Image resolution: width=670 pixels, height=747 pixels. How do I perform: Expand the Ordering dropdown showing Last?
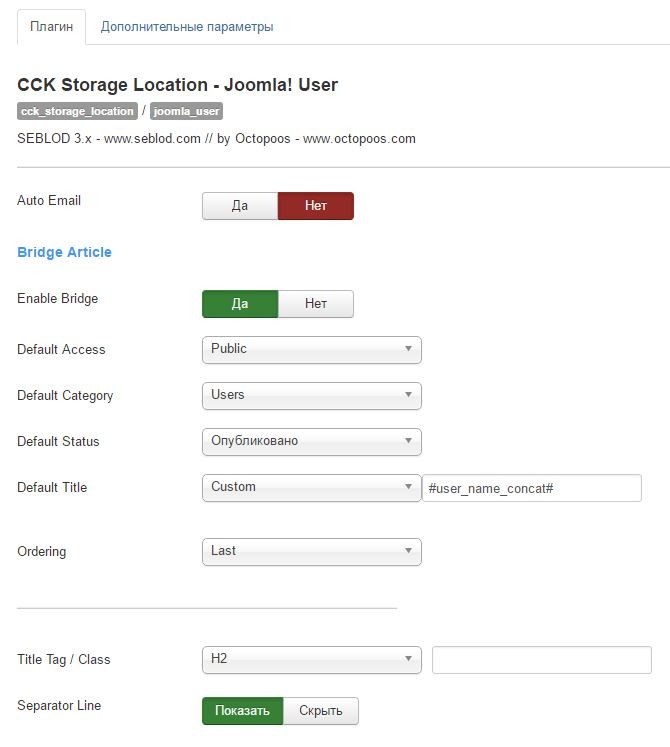pos(312,552)
